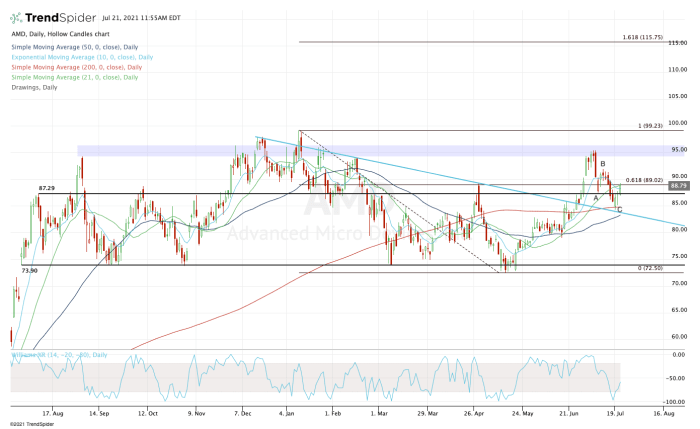Click the 0.00 Williams %R axis label
The image size is (700, 429).
(x=679, y=355)
